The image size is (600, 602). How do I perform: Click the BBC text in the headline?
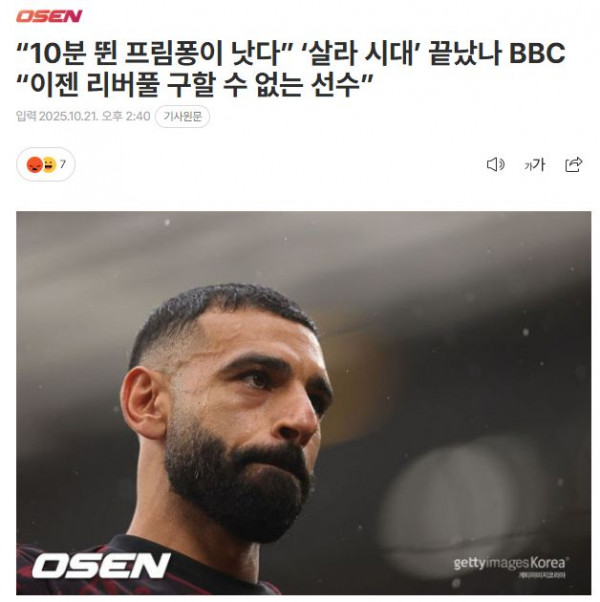coord(537,53)
